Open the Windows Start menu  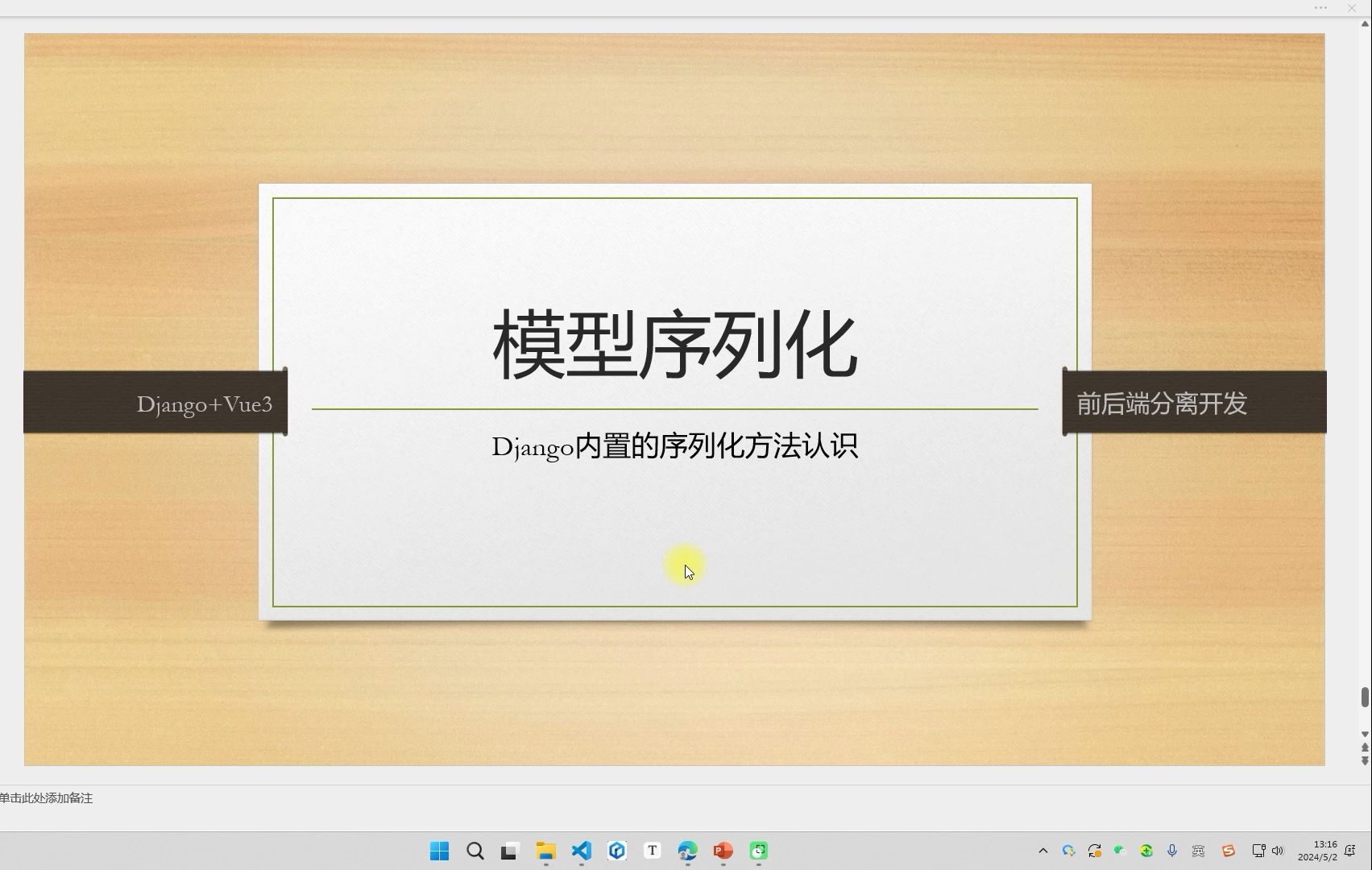pyautogui.click(x=439, y=851)
